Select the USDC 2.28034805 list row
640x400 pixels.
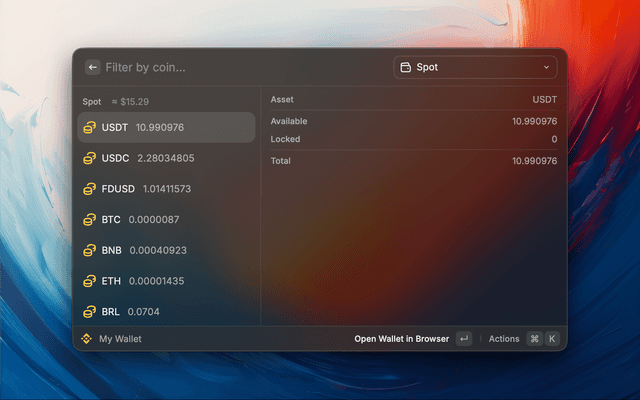[166, 158]
